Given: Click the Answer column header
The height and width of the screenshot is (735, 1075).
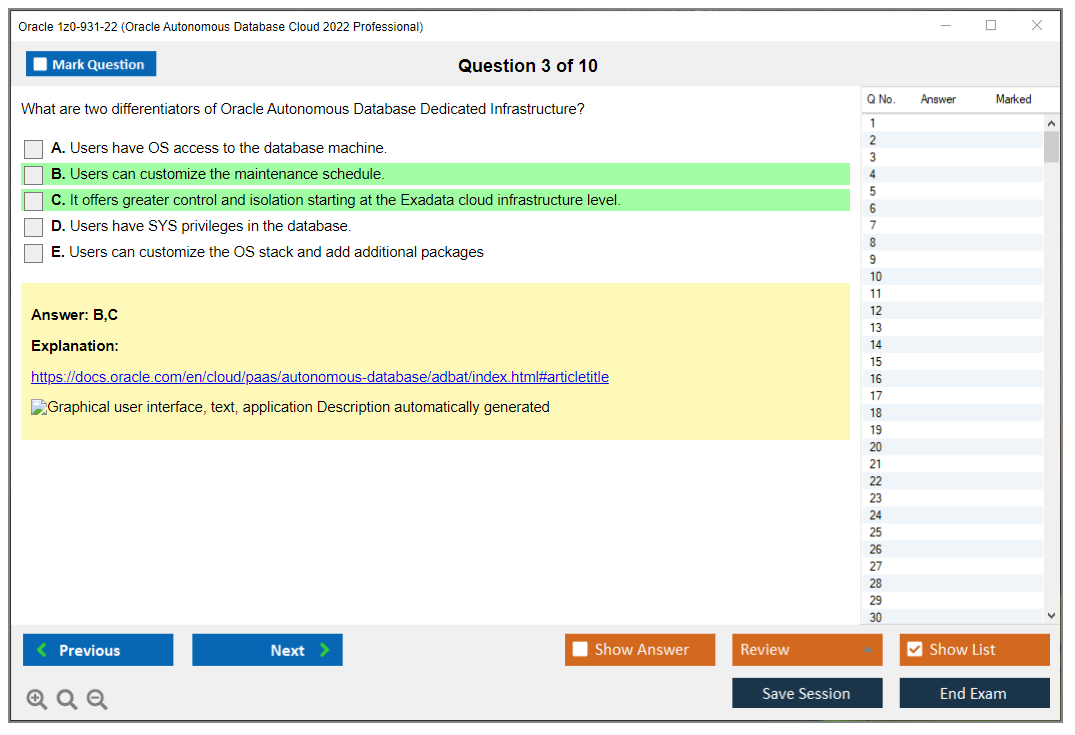Looking at the screenshot, I should point(940,99).
